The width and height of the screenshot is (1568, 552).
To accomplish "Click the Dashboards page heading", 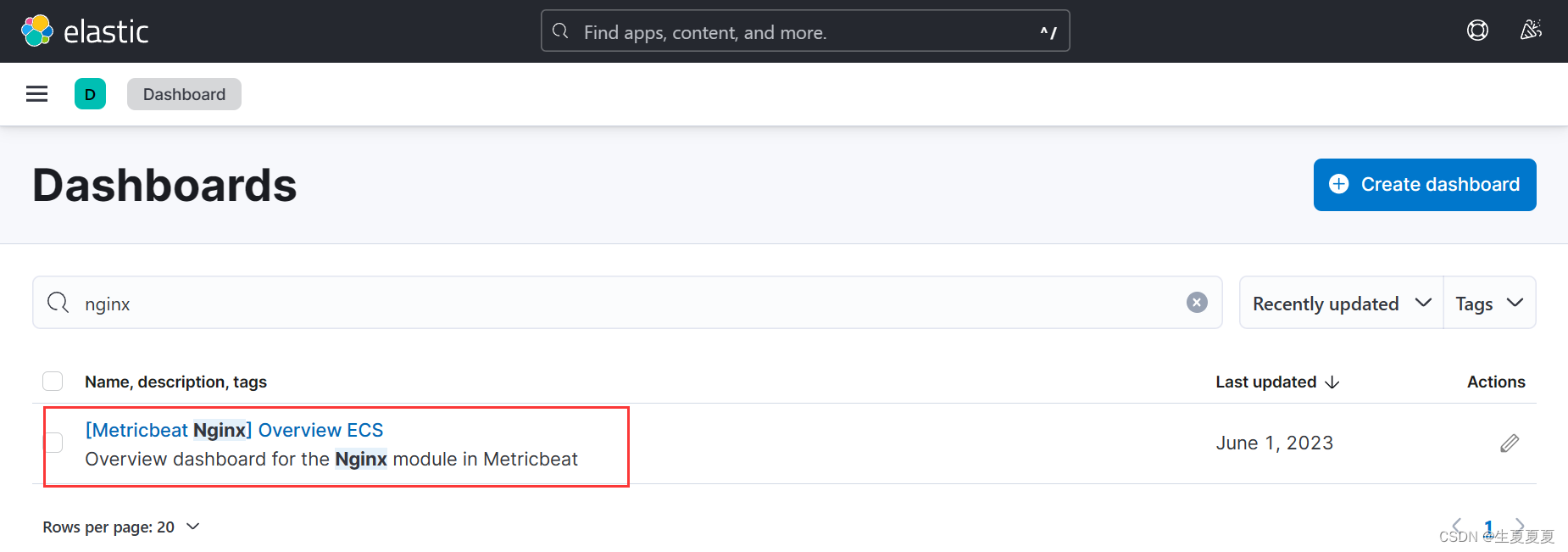I will pos(164,185).
